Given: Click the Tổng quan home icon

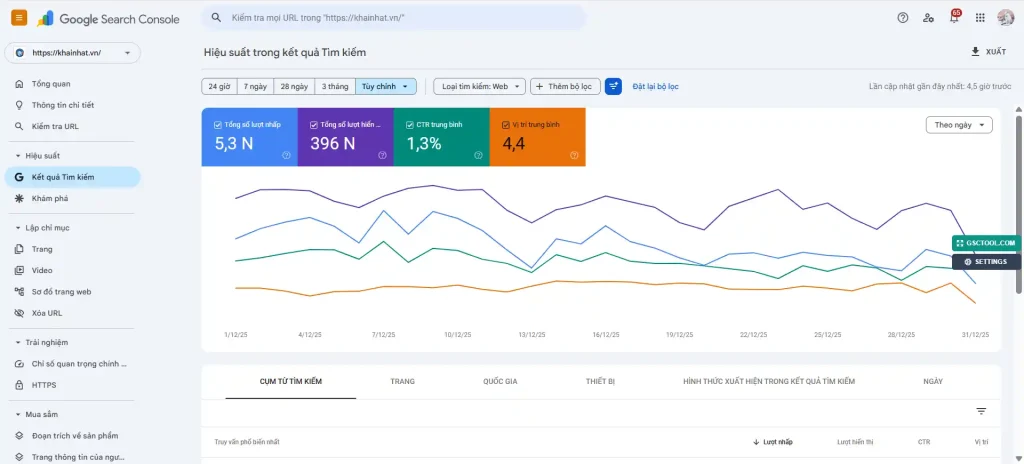Looking at the screenshot, I should pos(19,84).
